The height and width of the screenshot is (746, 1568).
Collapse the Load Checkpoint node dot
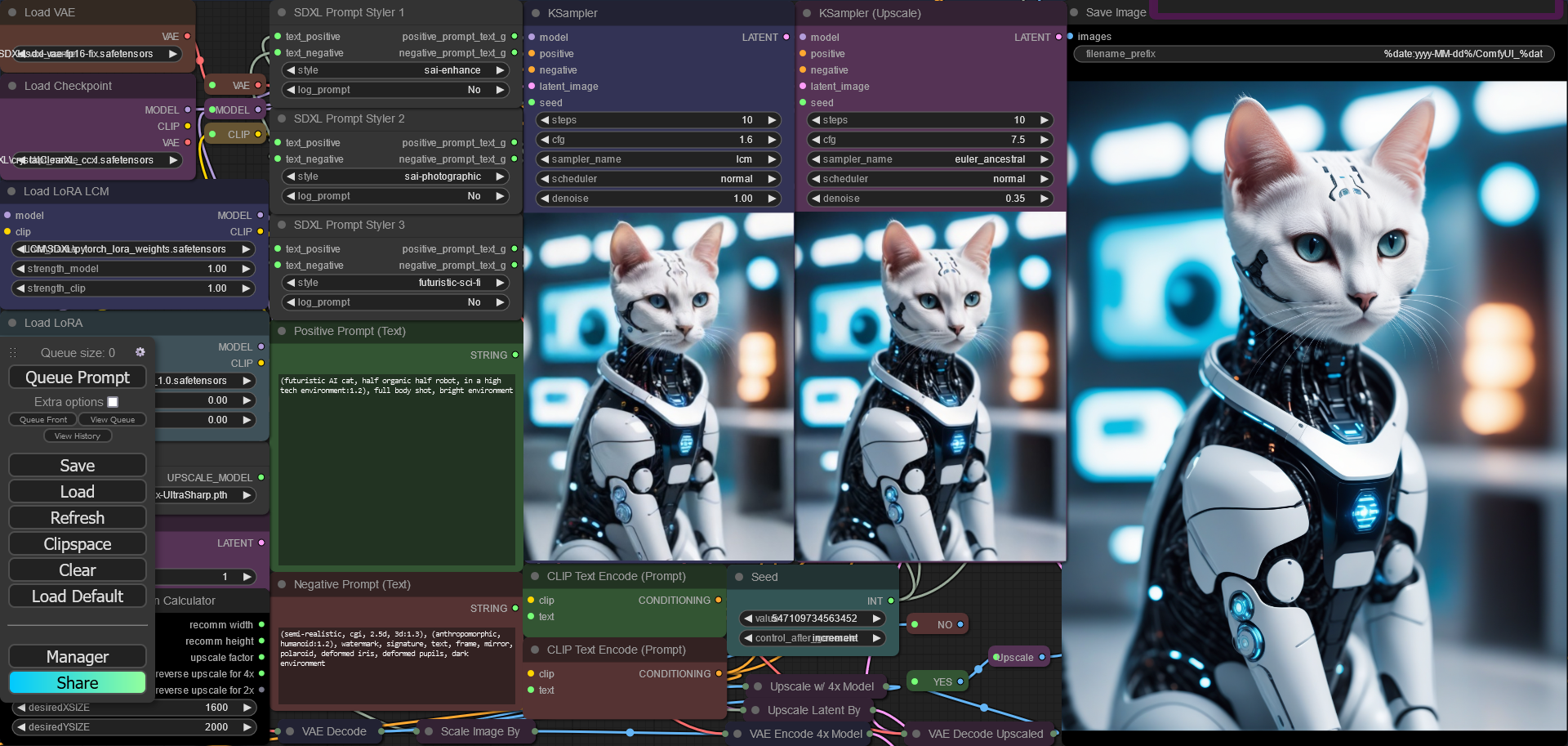(x=12, y=86)
